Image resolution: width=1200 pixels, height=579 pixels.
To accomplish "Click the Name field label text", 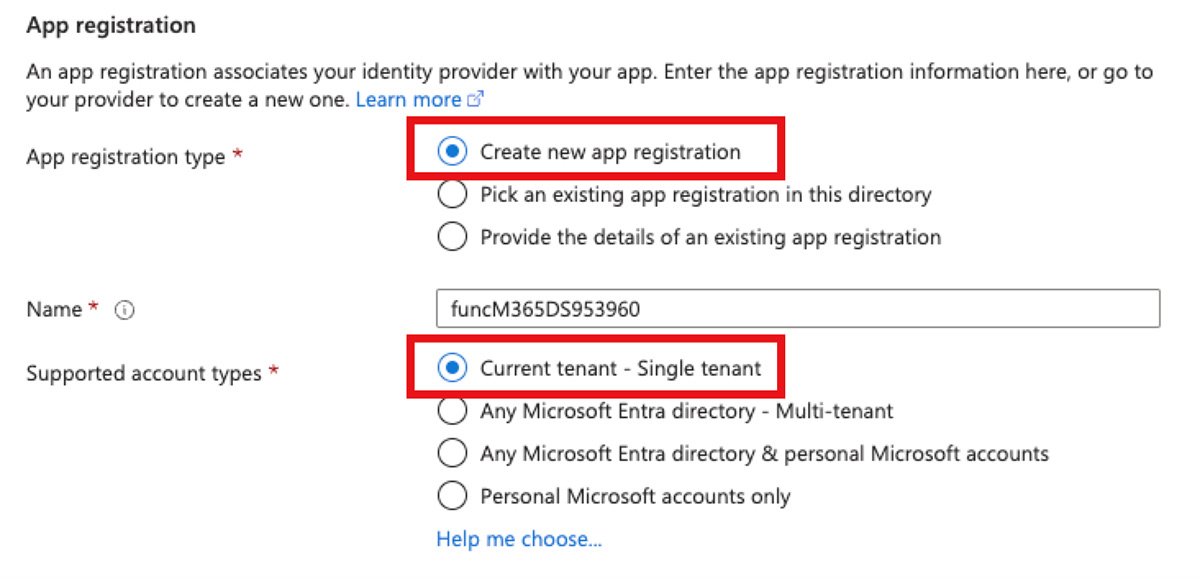I will click(x=54, y=310).
